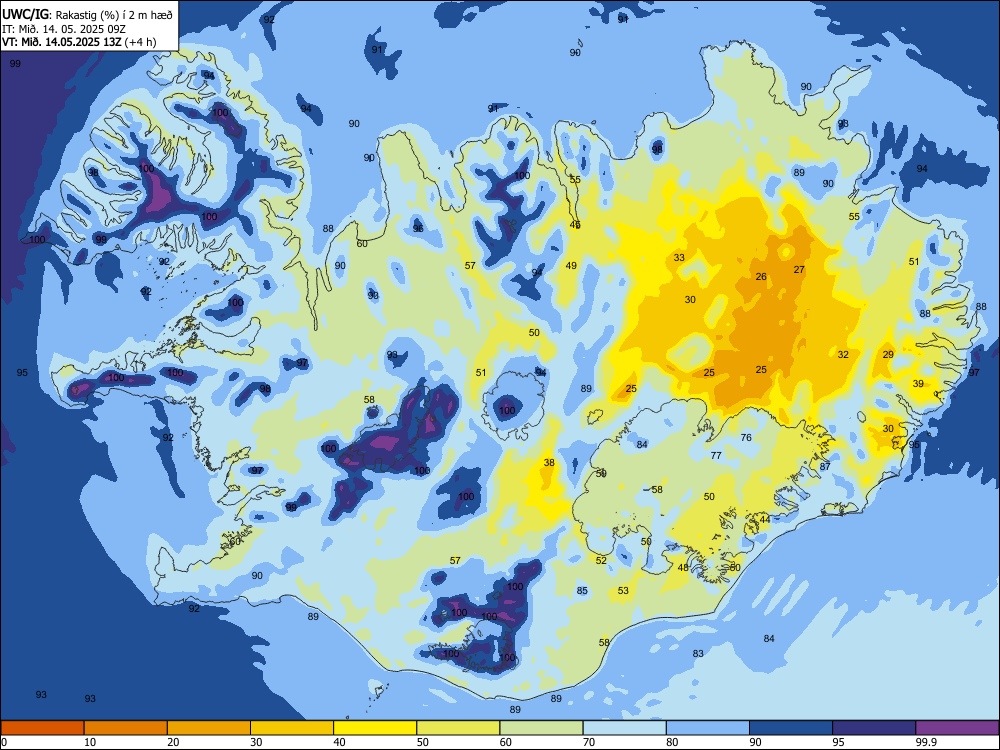Click the humidity value '76' on map
This screenshot has height=750, width=1000.
click(746, 438)
